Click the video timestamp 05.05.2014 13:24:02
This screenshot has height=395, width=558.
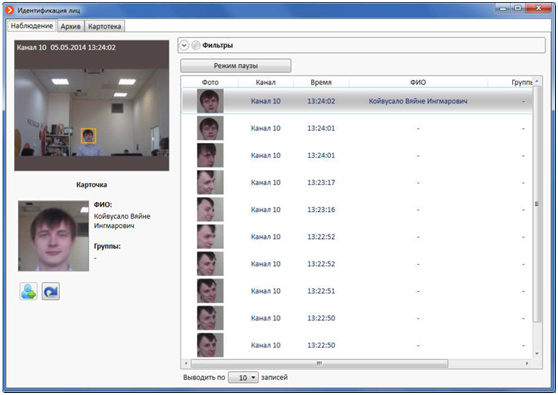coord(83,47)
